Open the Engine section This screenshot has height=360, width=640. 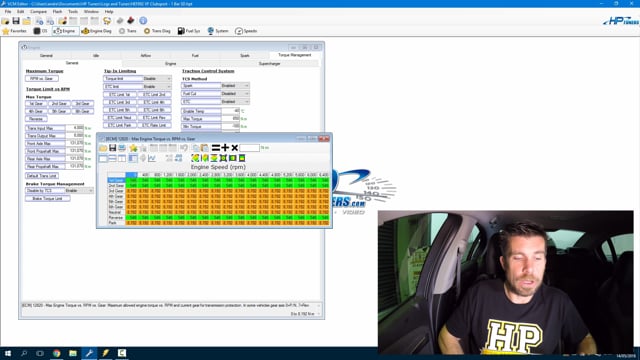[65, 31]
